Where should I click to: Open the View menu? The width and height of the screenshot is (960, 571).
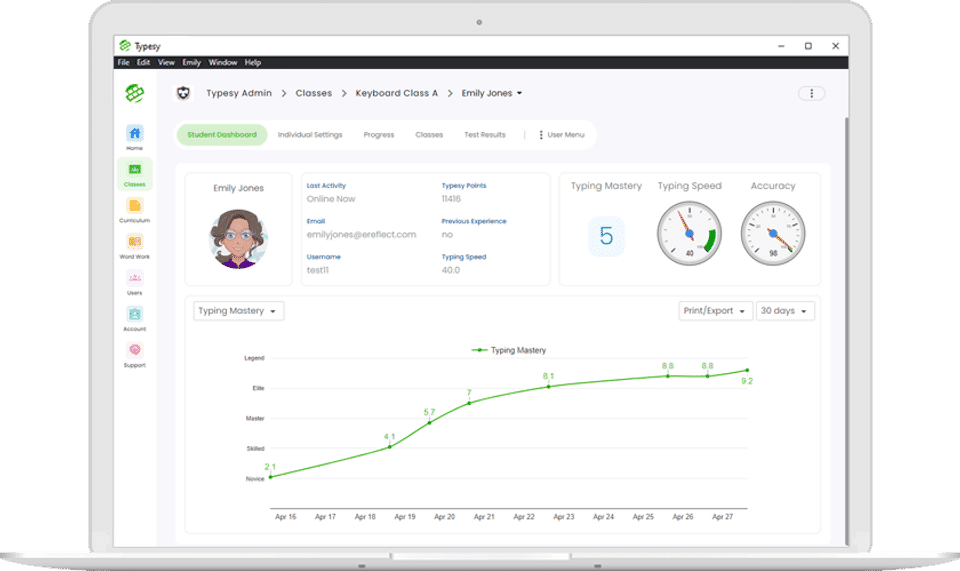pos(166,62)
